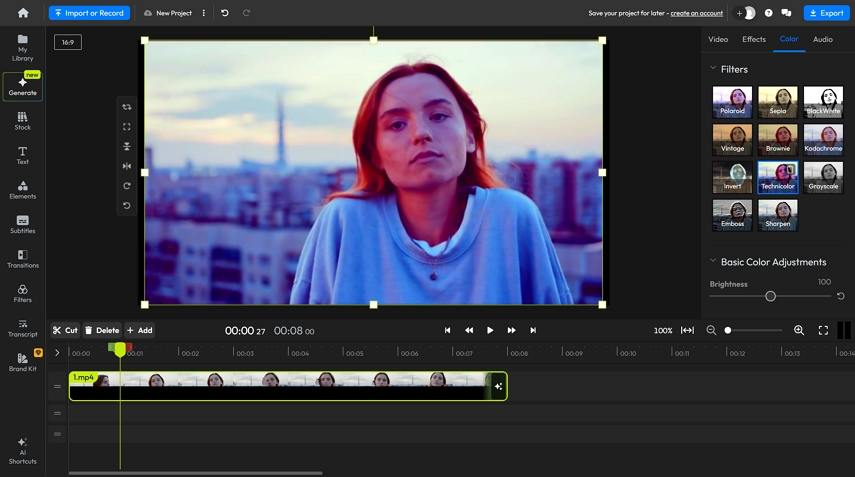855x477 pixels.
Task: Apply the Invert filter
Action: tap(732, 177)
